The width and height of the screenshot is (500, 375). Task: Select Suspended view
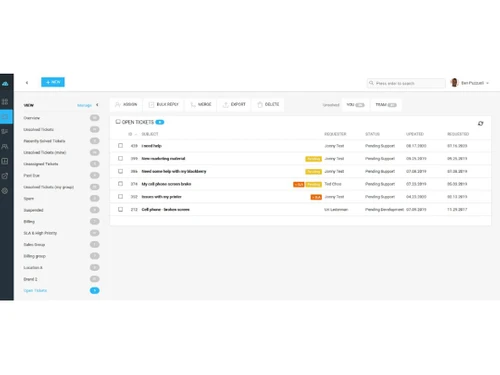point(61,210)
